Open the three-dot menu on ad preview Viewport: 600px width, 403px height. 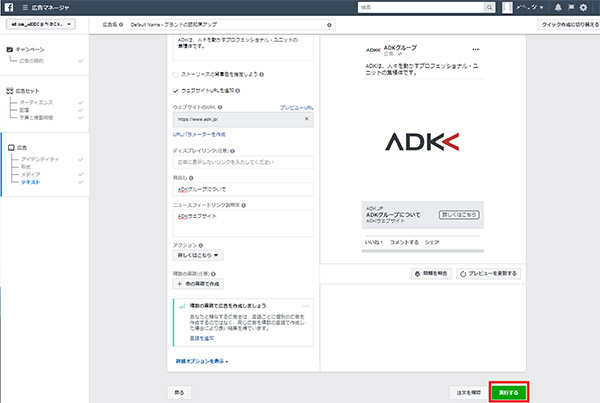point(475,49)
